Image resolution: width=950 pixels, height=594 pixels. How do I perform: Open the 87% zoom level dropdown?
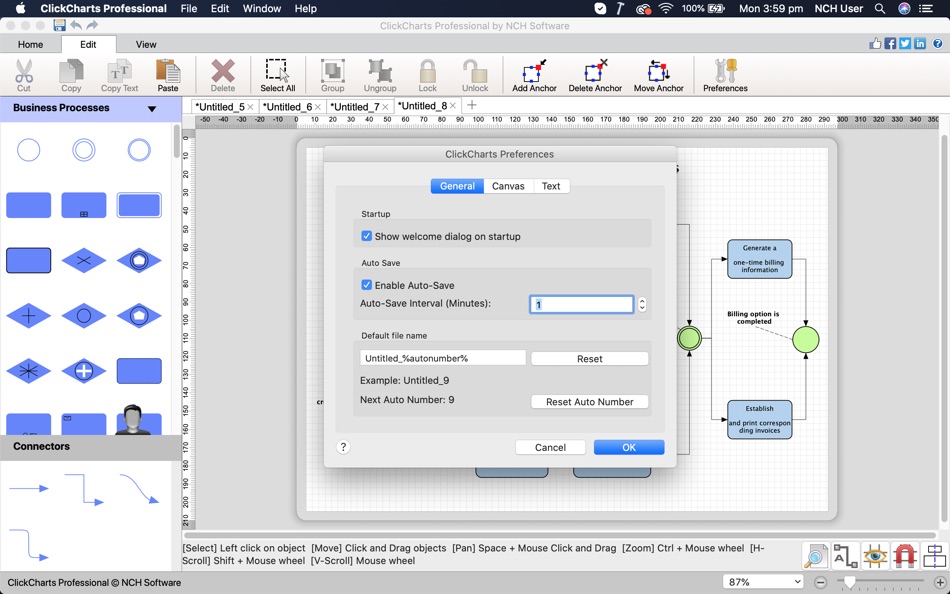pyautogui.click(x=765, y=582)
